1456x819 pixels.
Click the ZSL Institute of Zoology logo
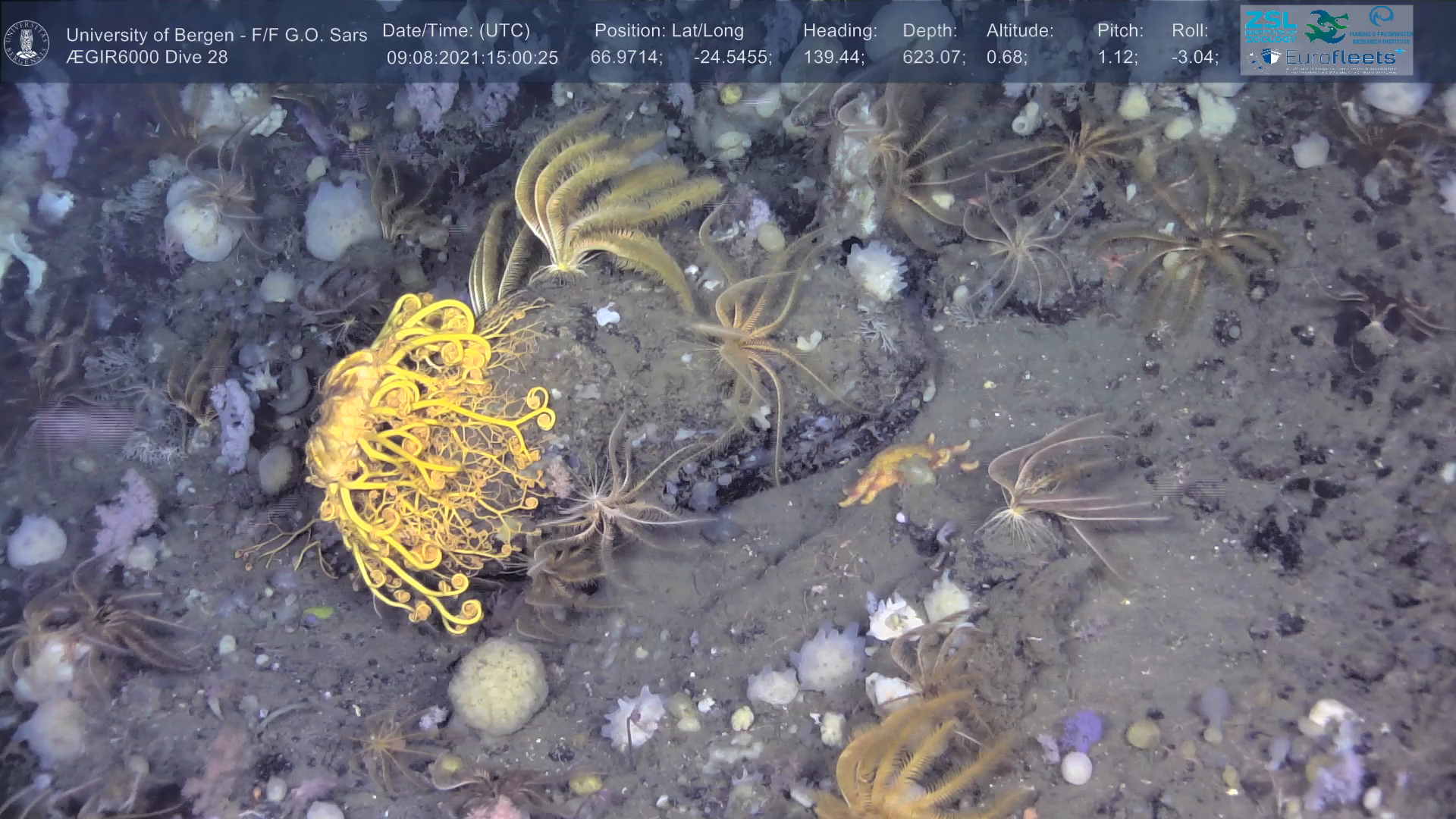click(x=1271, y=26)
